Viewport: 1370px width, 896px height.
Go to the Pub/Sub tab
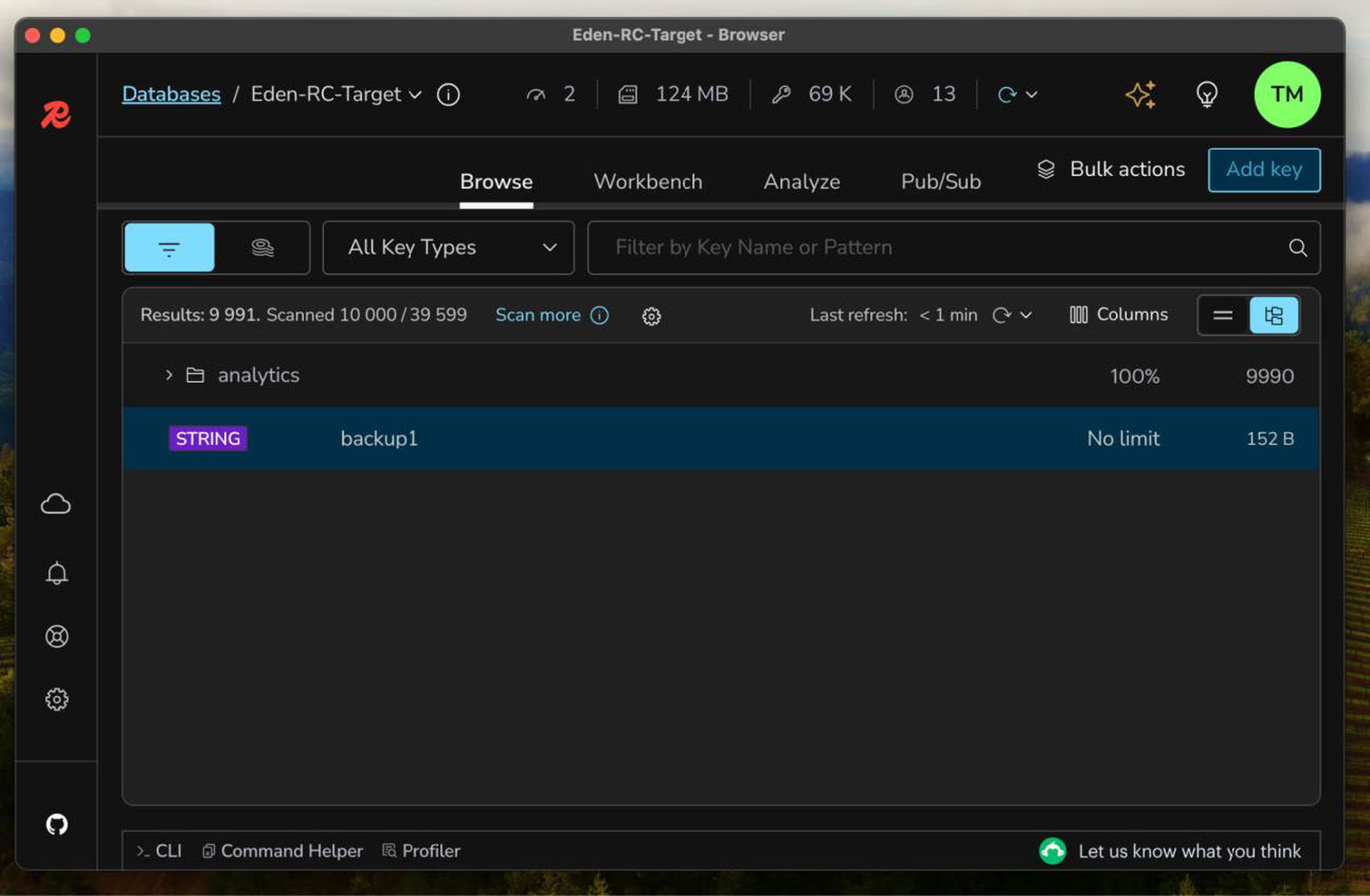point(940,182)
